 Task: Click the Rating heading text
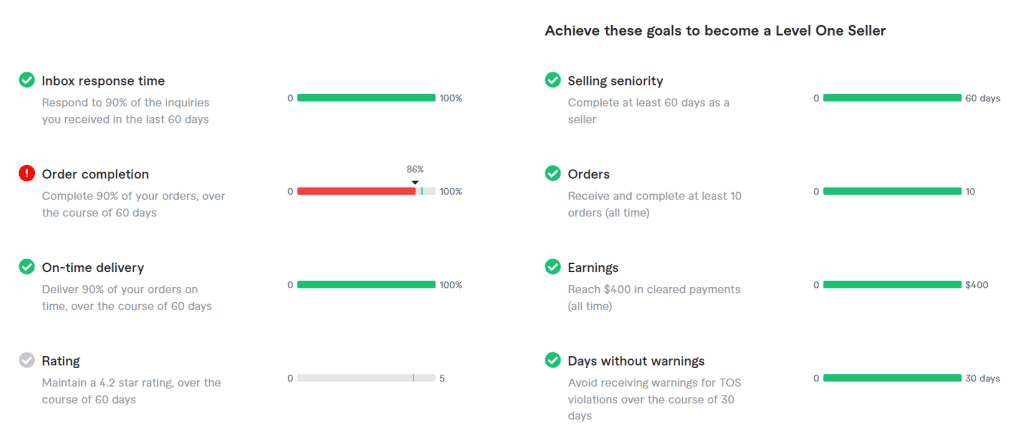(61, 361)
